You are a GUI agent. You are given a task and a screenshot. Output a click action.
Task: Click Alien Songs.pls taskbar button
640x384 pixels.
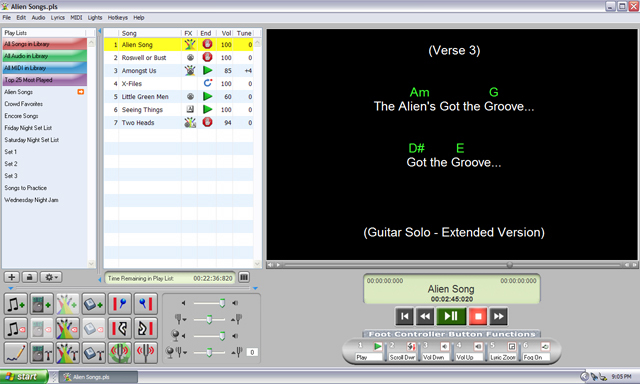98,377
